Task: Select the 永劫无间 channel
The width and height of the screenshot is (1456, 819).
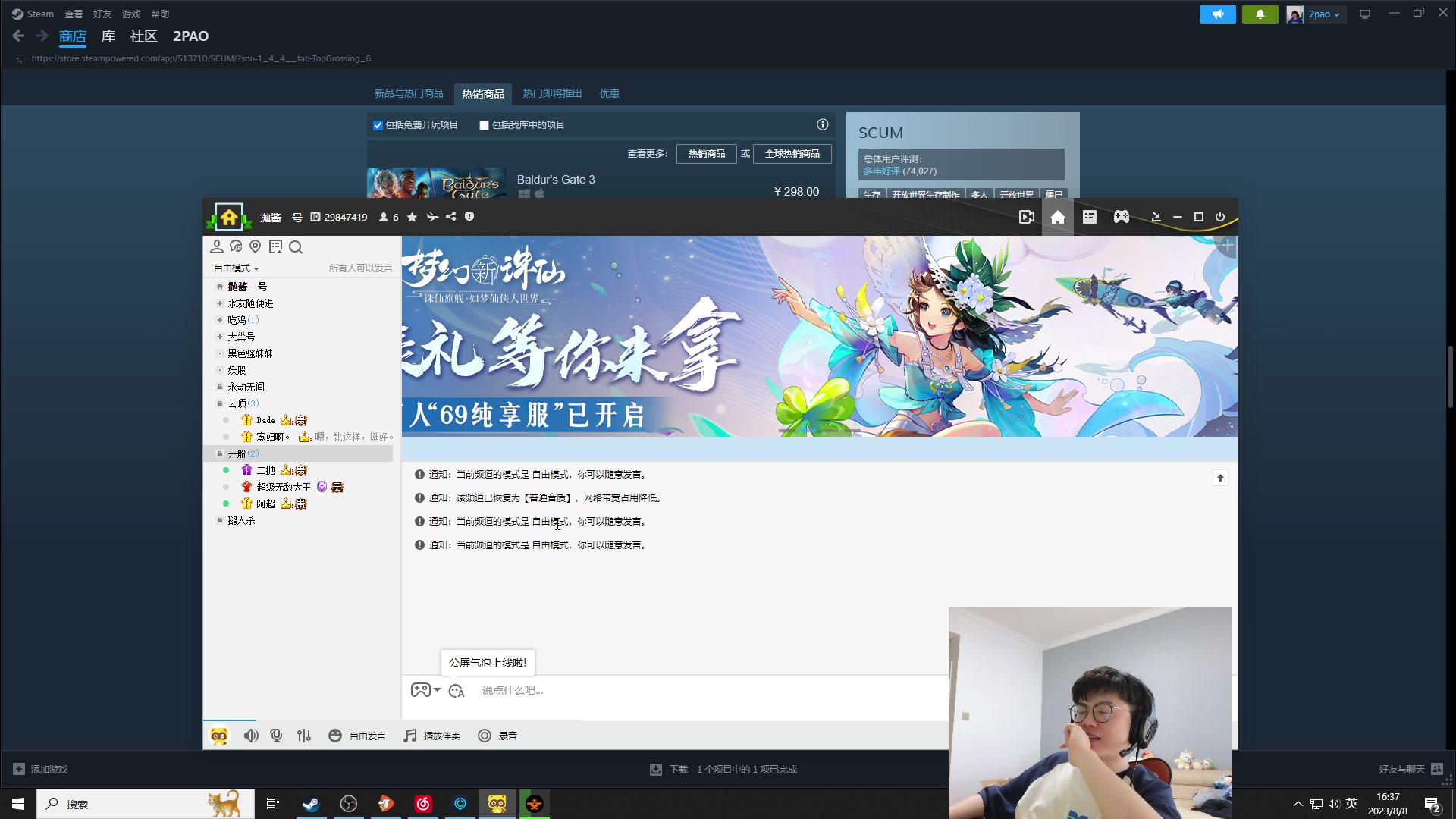Action: [x=246, y=387]
